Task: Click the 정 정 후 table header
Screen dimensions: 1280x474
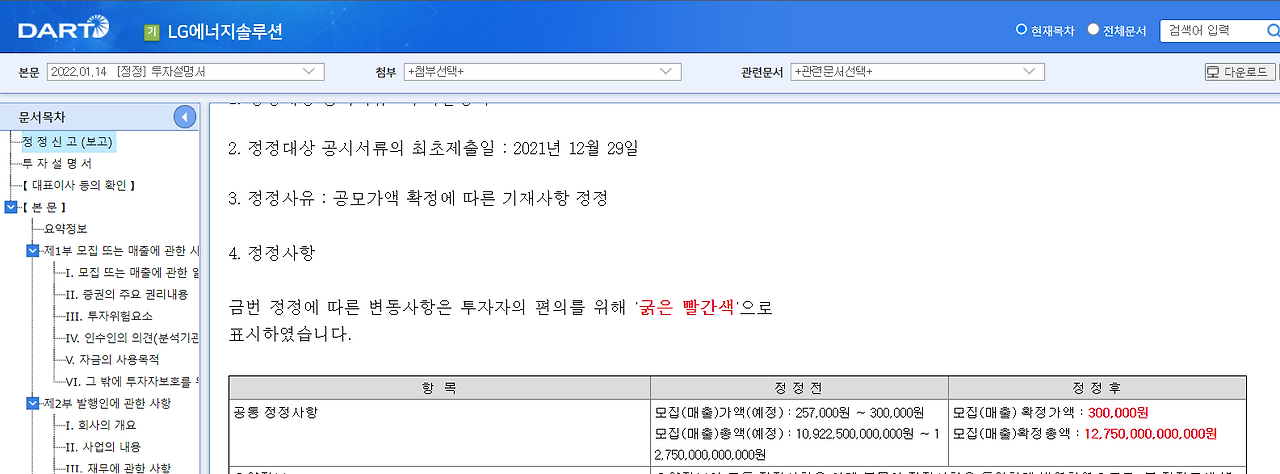Action: (1097, 388)
